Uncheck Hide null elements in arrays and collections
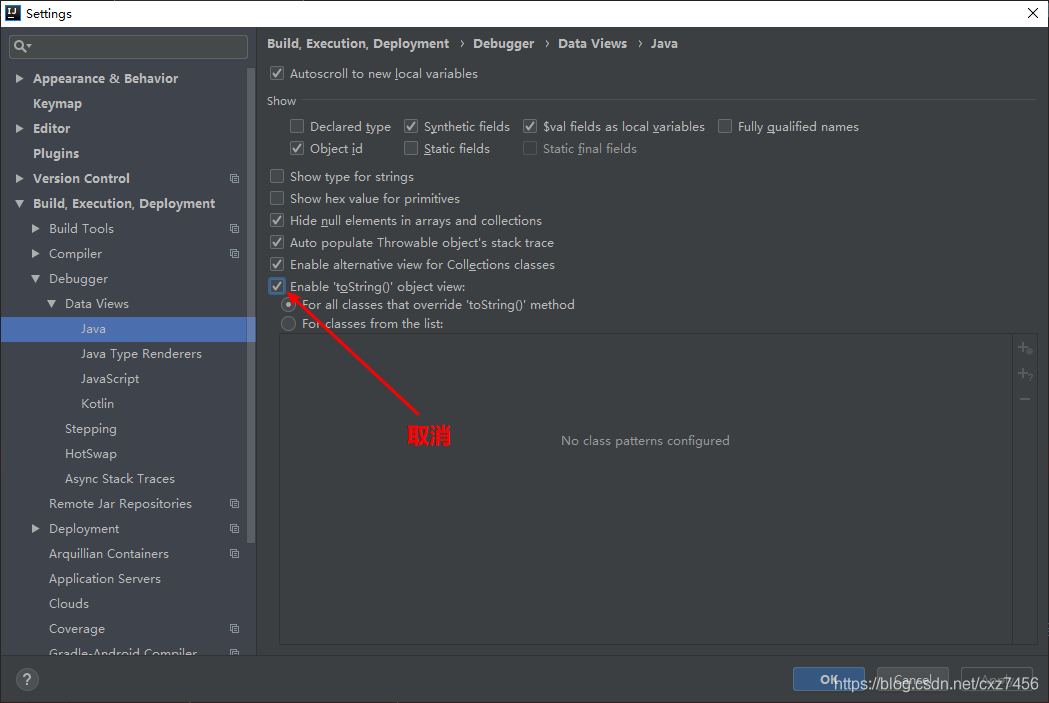 click(277, 221)
